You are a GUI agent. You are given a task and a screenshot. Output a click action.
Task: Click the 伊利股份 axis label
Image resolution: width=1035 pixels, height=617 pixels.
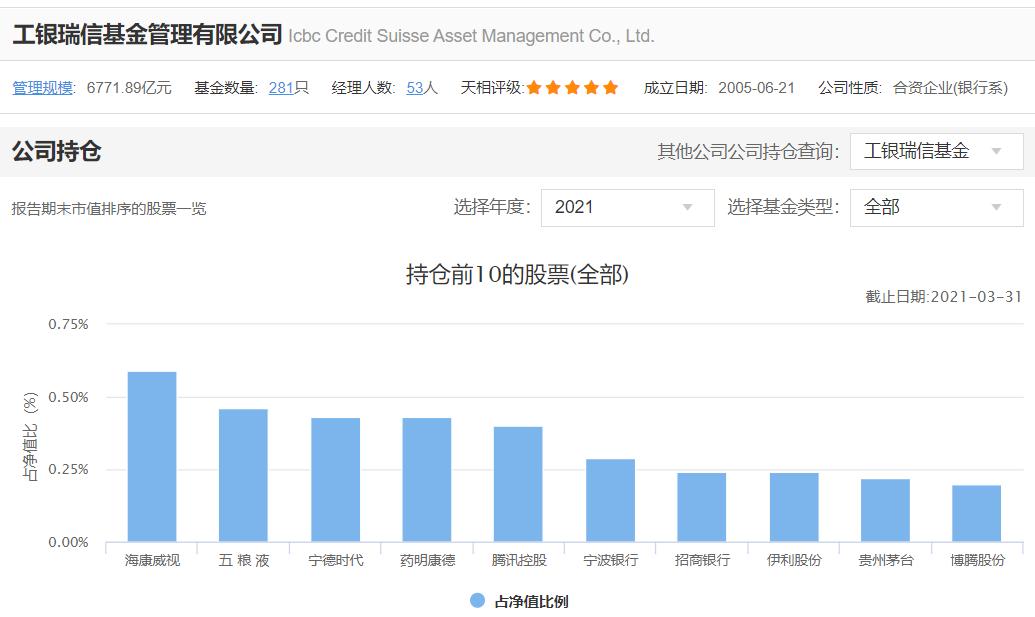tap(794, 560)
